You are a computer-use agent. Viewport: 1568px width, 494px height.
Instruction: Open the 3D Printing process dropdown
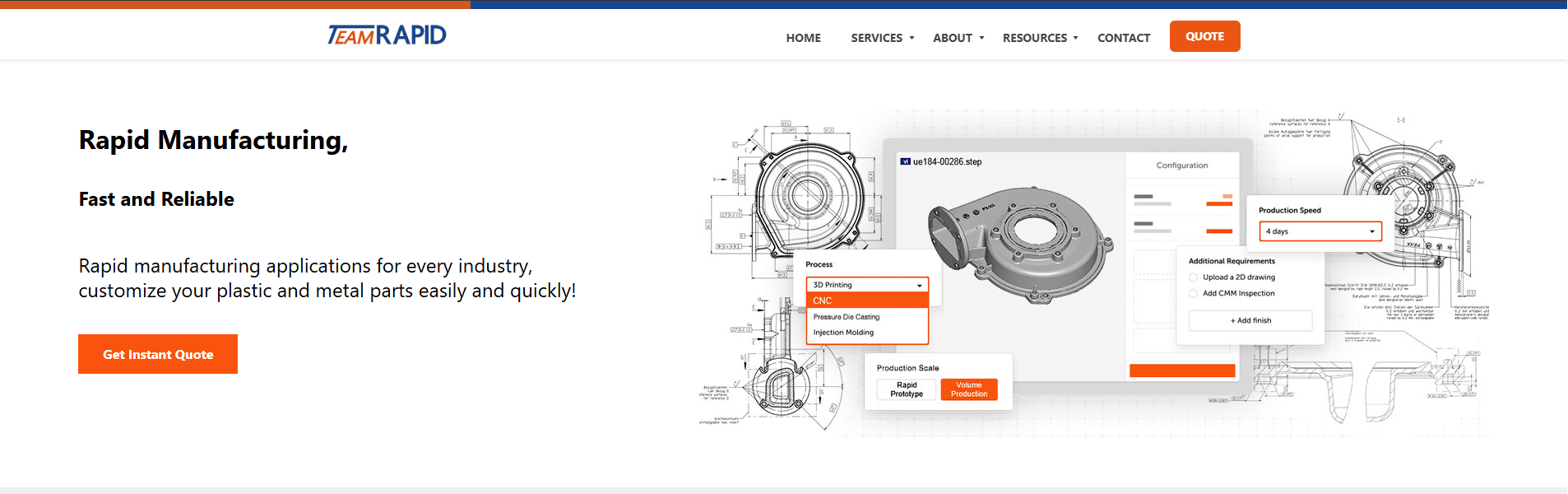point(867,285)
